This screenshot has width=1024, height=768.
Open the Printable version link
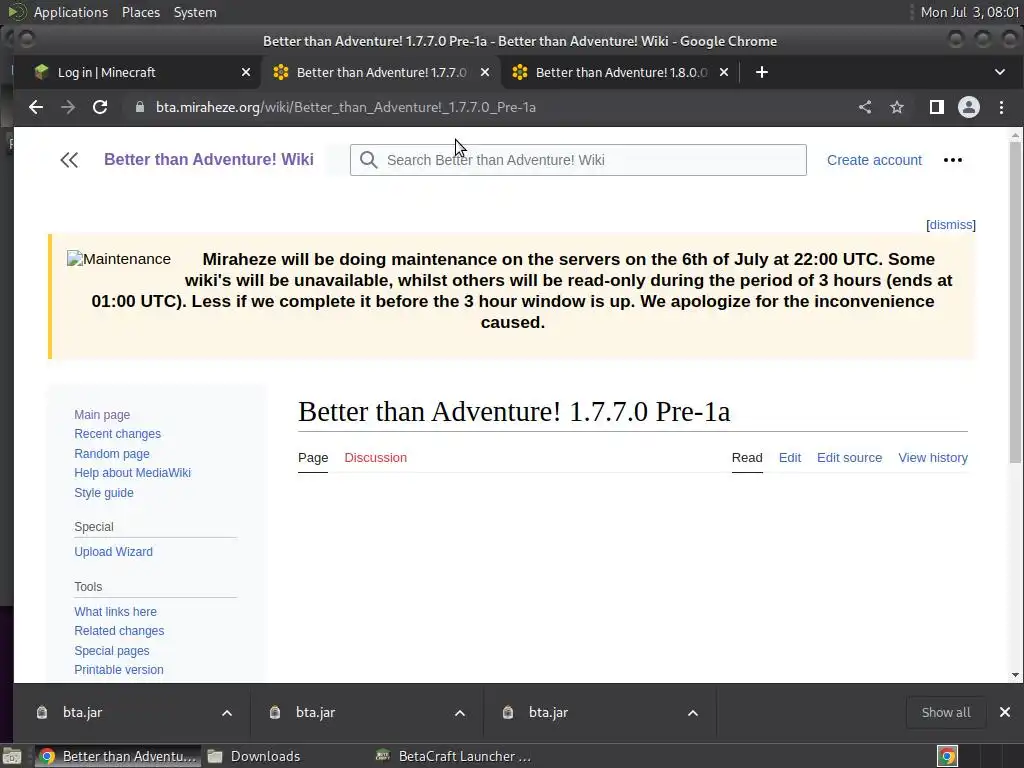(119, 669)
